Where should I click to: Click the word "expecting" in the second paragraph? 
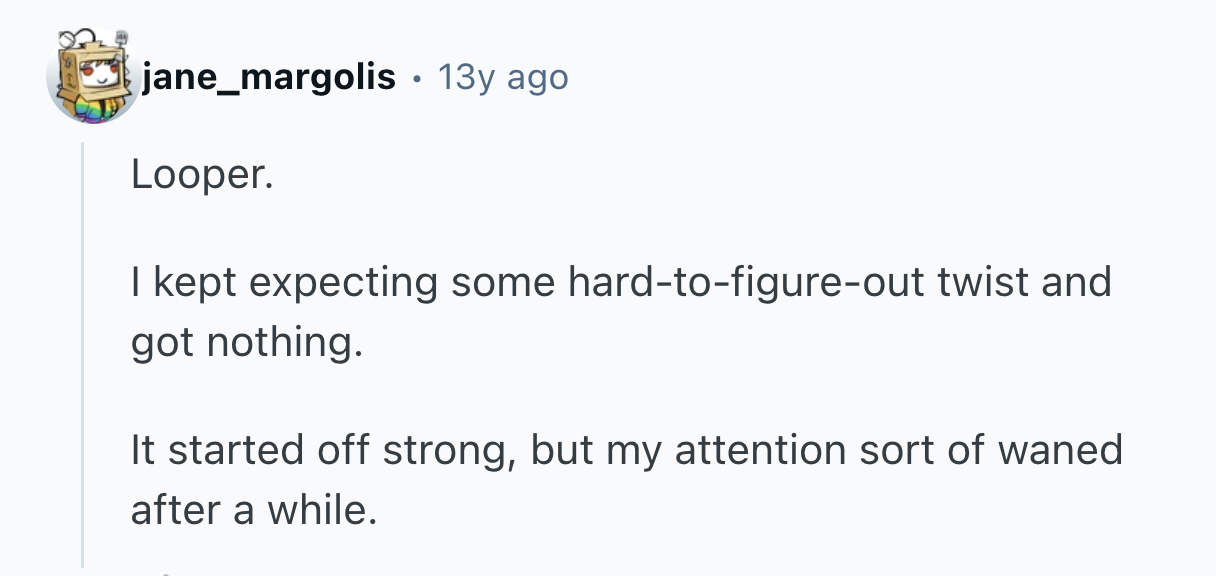[x=343, y=282]
